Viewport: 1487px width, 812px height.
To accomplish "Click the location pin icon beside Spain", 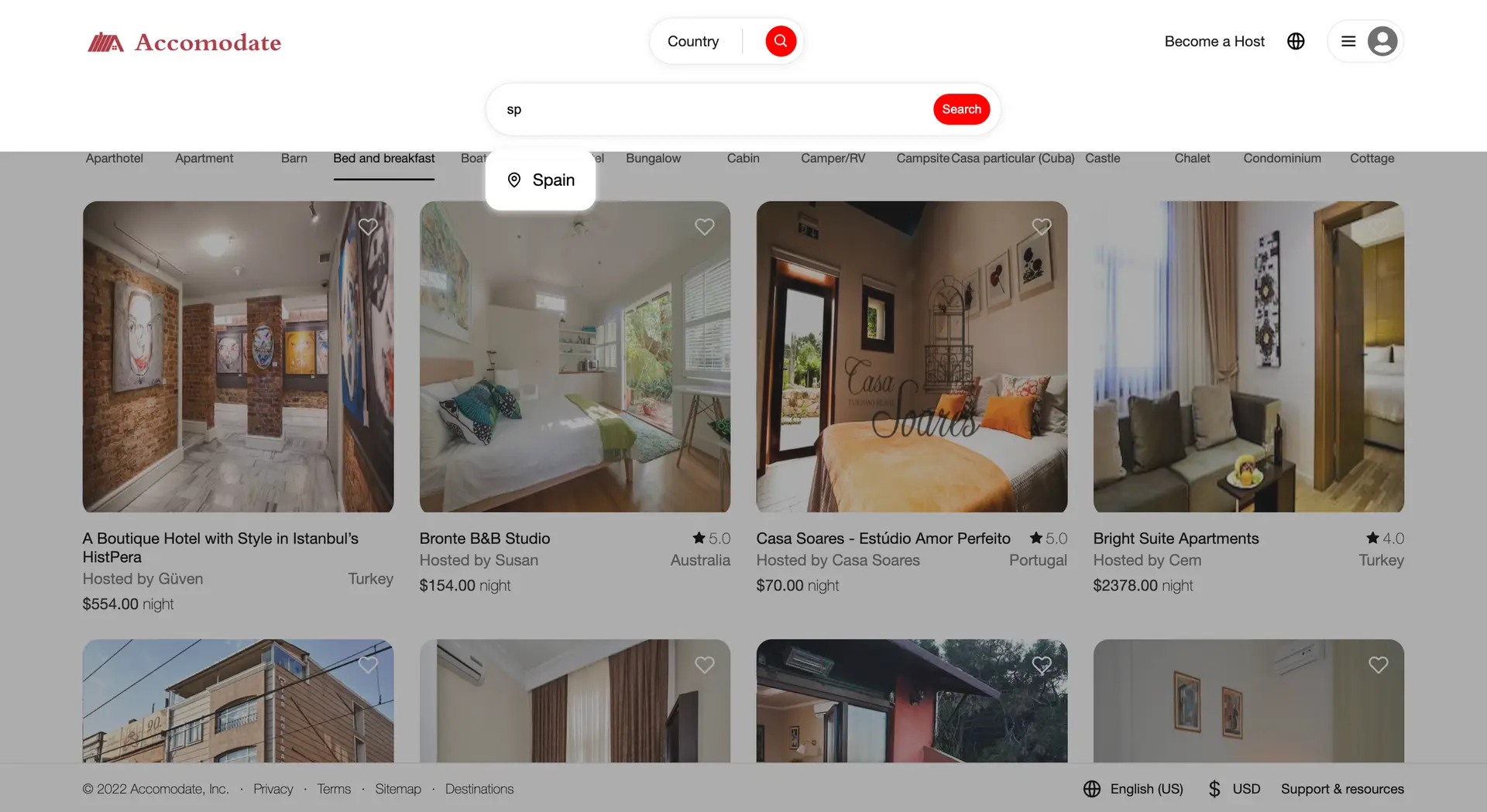I will (x=513, y=180).
